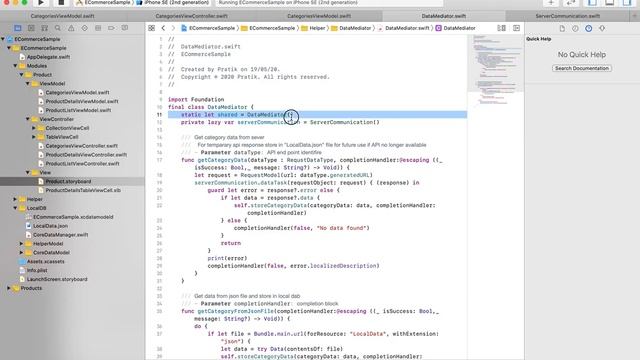Open the Source Control navigator
This screenshot has width=640, height=360.
pyautogui.click(x=31, y=28)
